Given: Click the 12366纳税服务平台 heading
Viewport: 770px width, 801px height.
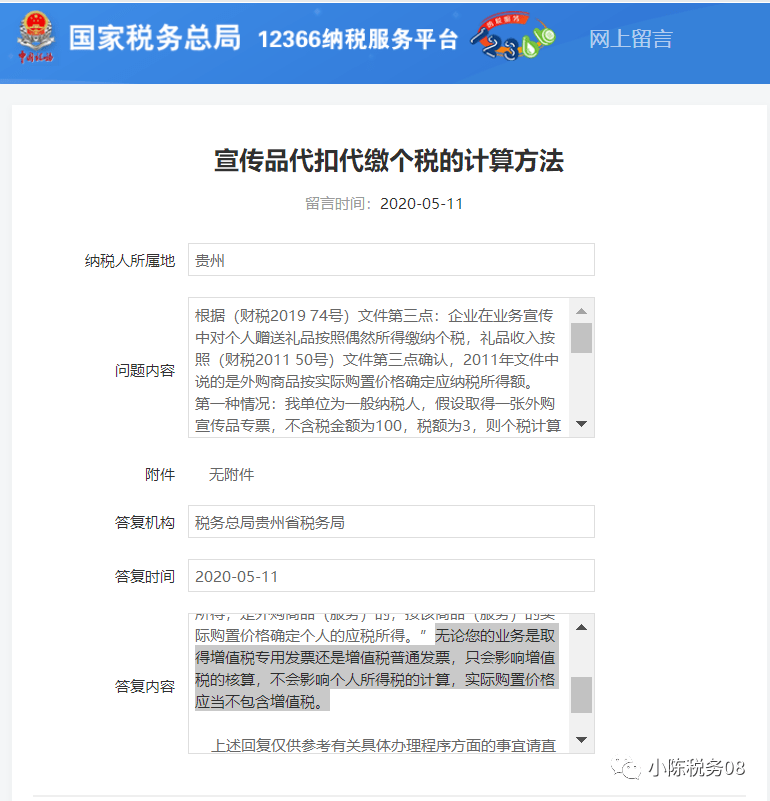Looking at the screenshot, I should [x=358, y=39].
